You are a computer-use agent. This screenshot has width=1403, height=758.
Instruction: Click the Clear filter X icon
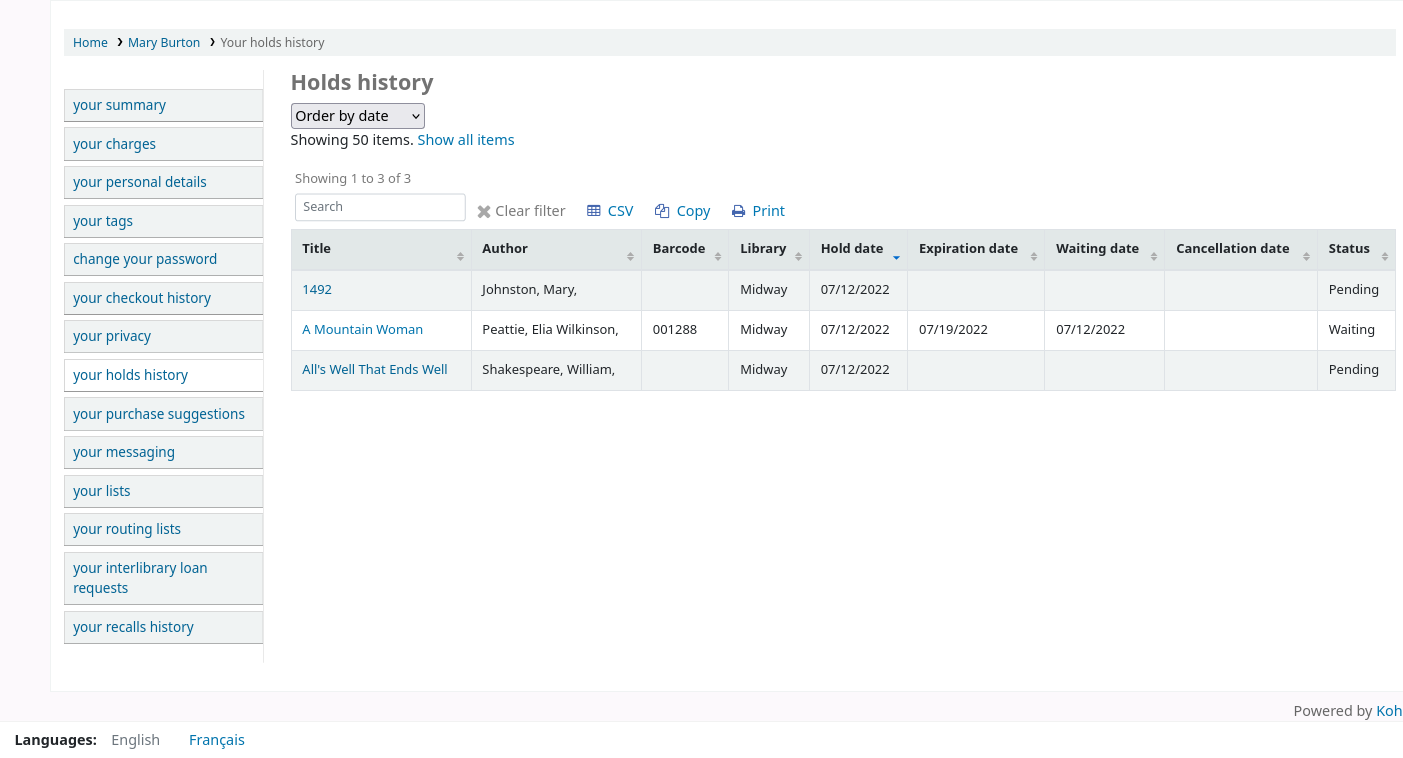(484, 212)
